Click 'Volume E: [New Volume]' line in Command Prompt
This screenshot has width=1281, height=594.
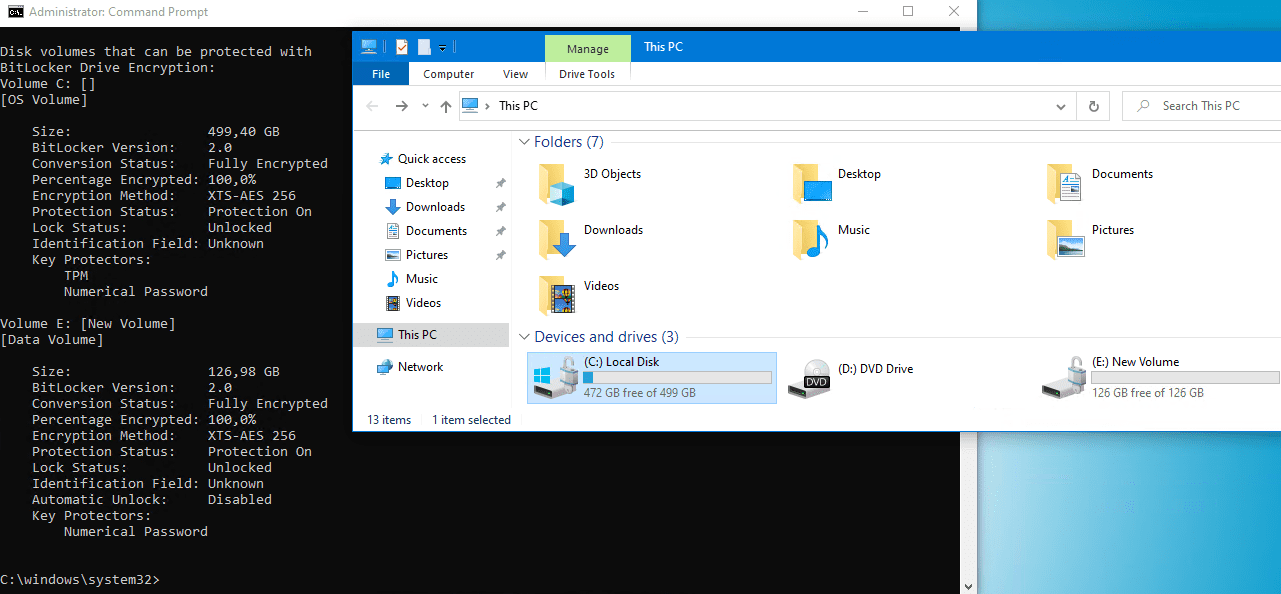(88, 323)
